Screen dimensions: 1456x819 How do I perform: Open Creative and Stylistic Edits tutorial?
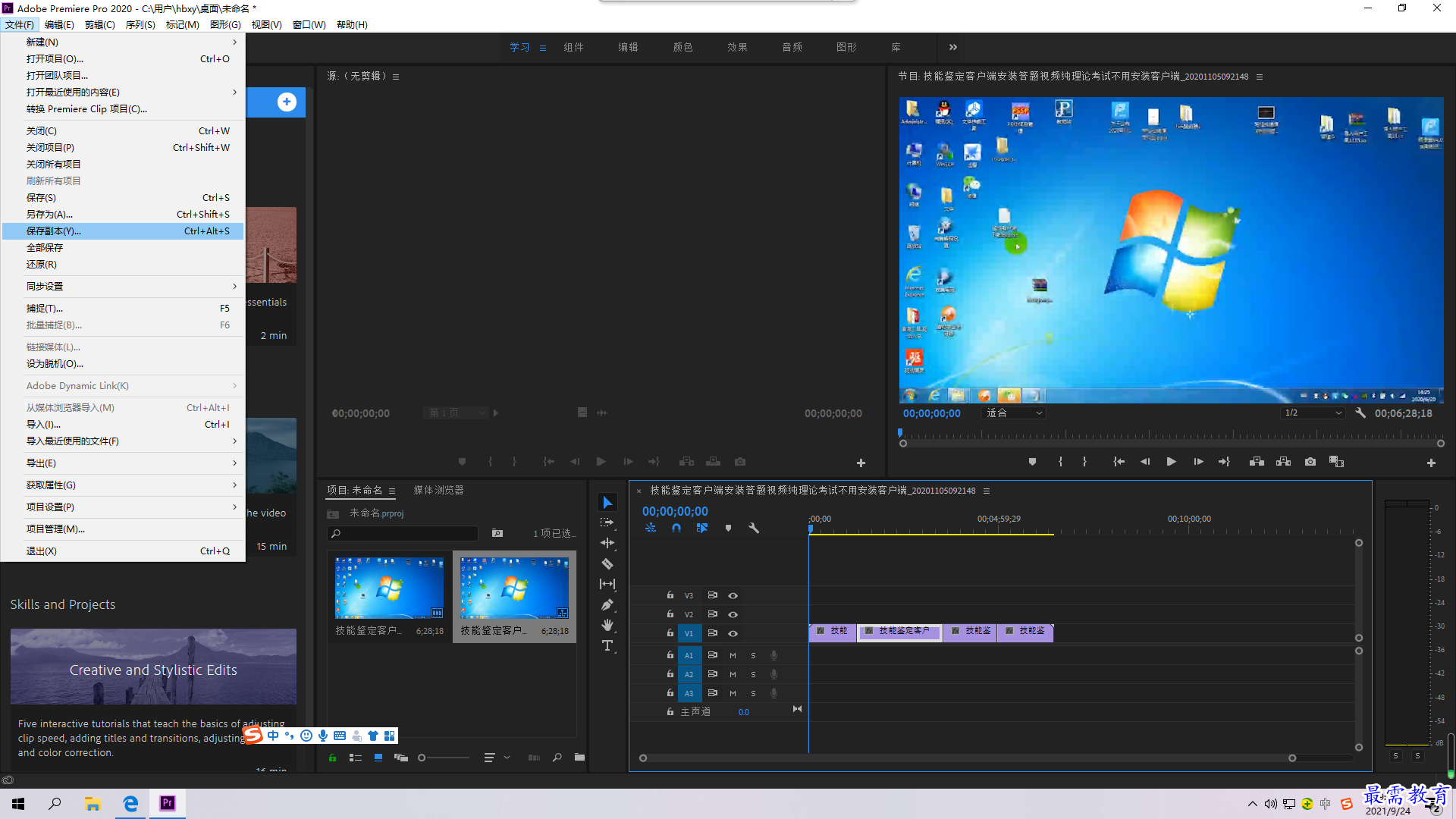[x=153, y=667]
